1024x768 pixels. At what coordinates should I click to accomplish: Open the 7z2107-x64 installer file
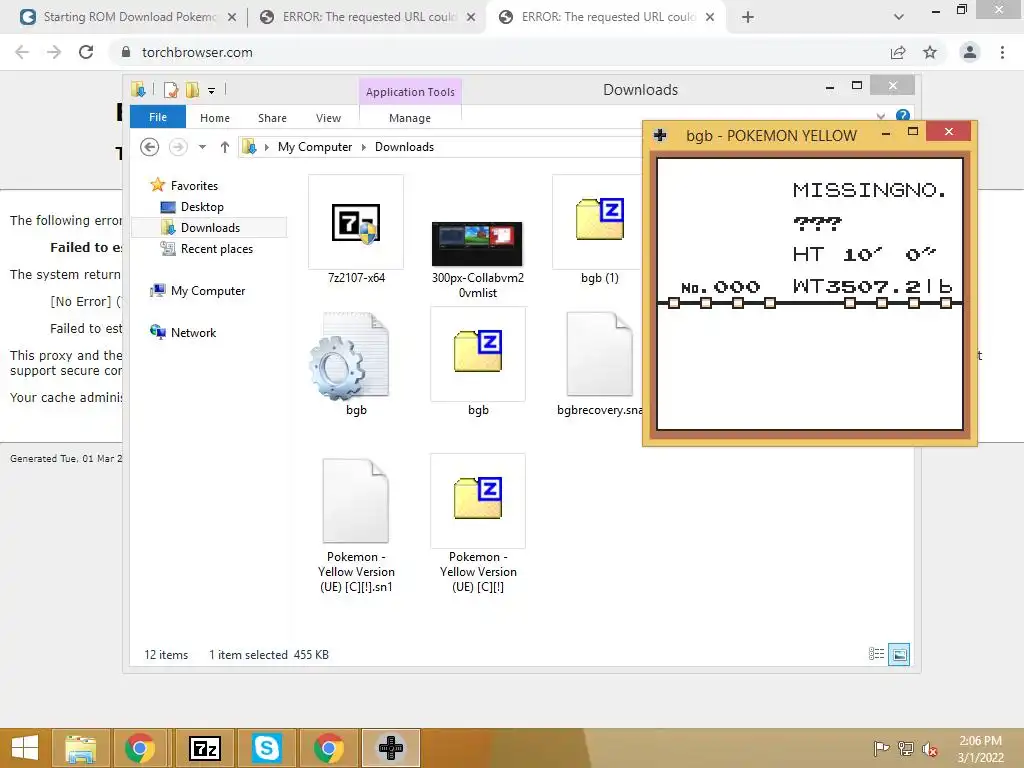(356, 229)
